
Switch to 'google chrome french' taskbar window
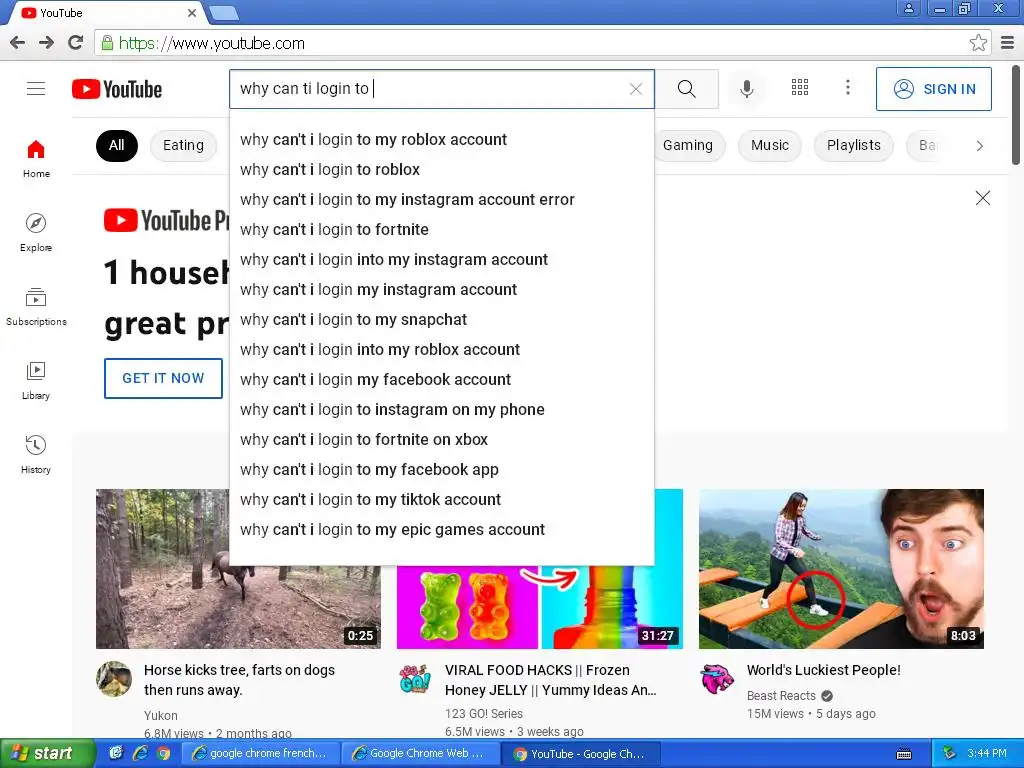click(261, 754)
